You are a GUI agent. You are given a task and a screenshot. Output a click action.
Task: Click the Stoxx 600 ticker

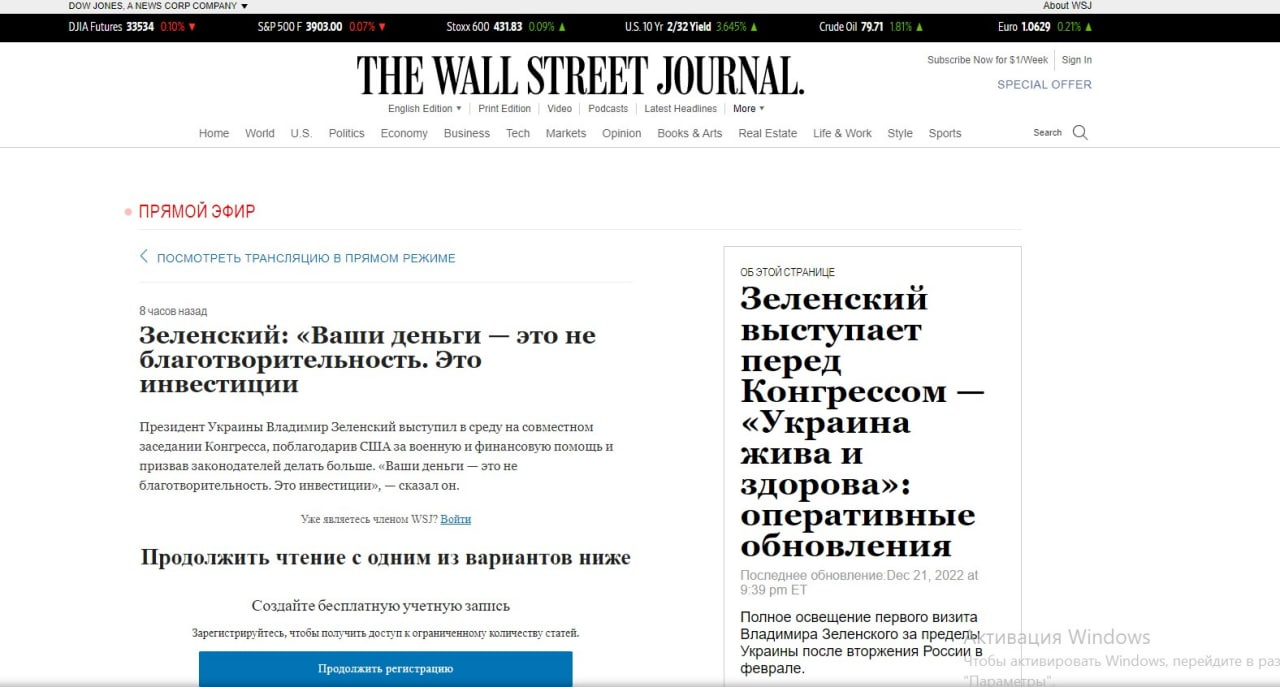click(x=506, y=27)
